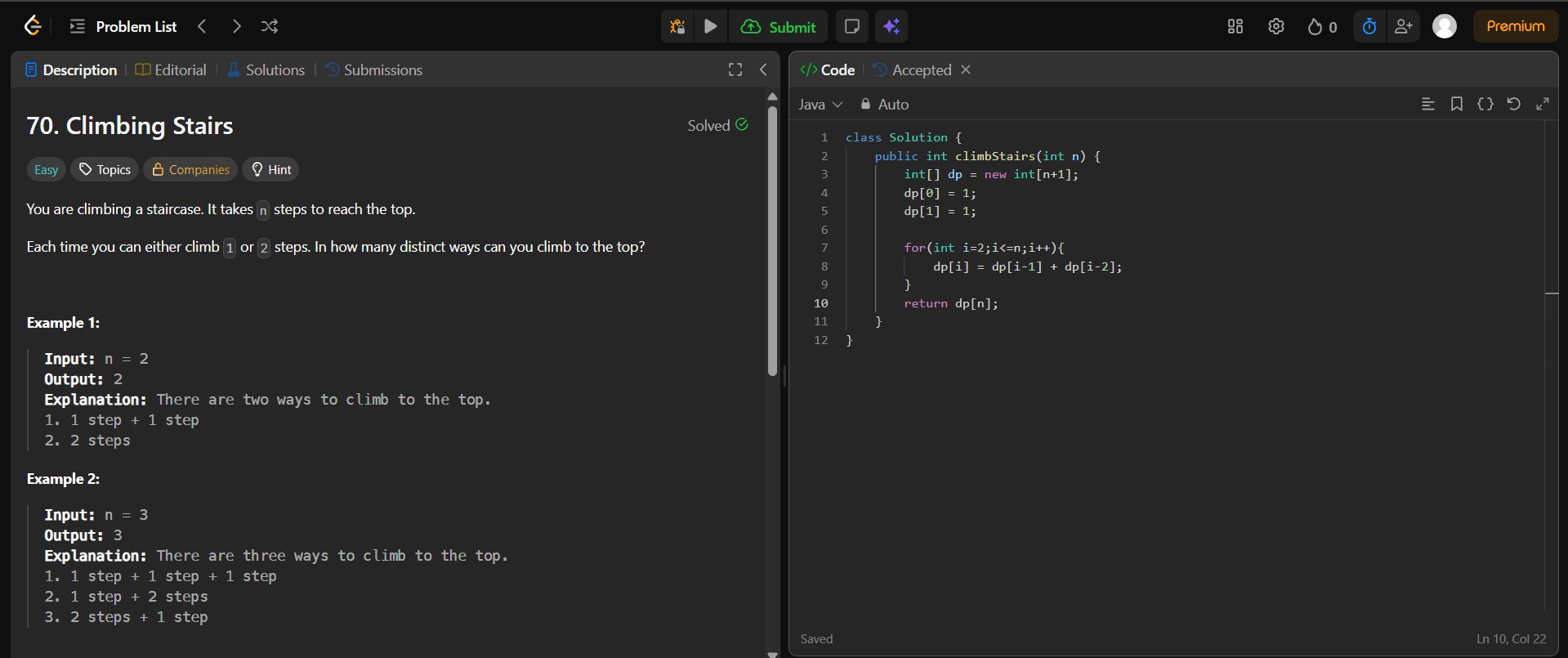
Task: Open the layout grid icon
Action: pos(1235,26)
